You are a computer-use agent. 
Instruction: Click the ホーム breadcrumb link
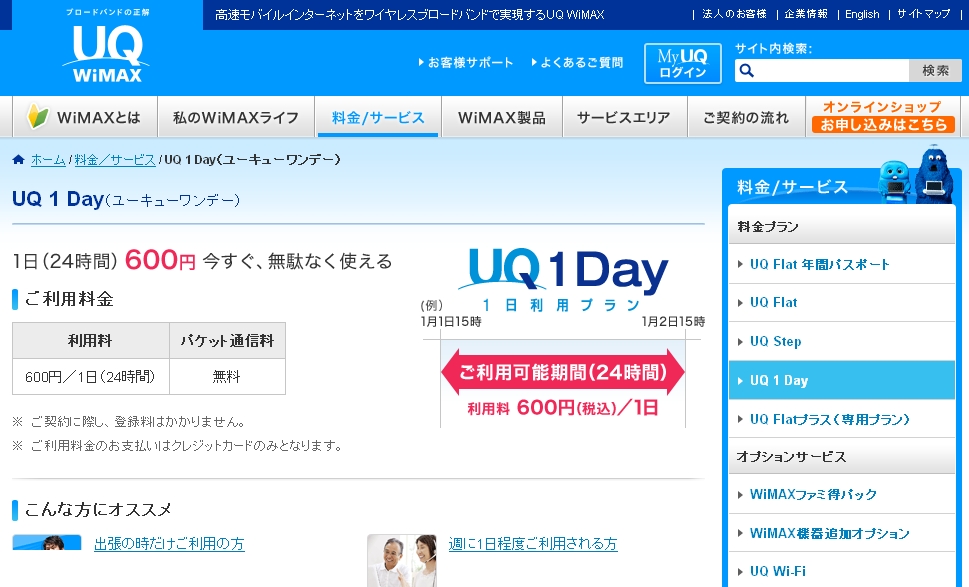tap(48, 159)
